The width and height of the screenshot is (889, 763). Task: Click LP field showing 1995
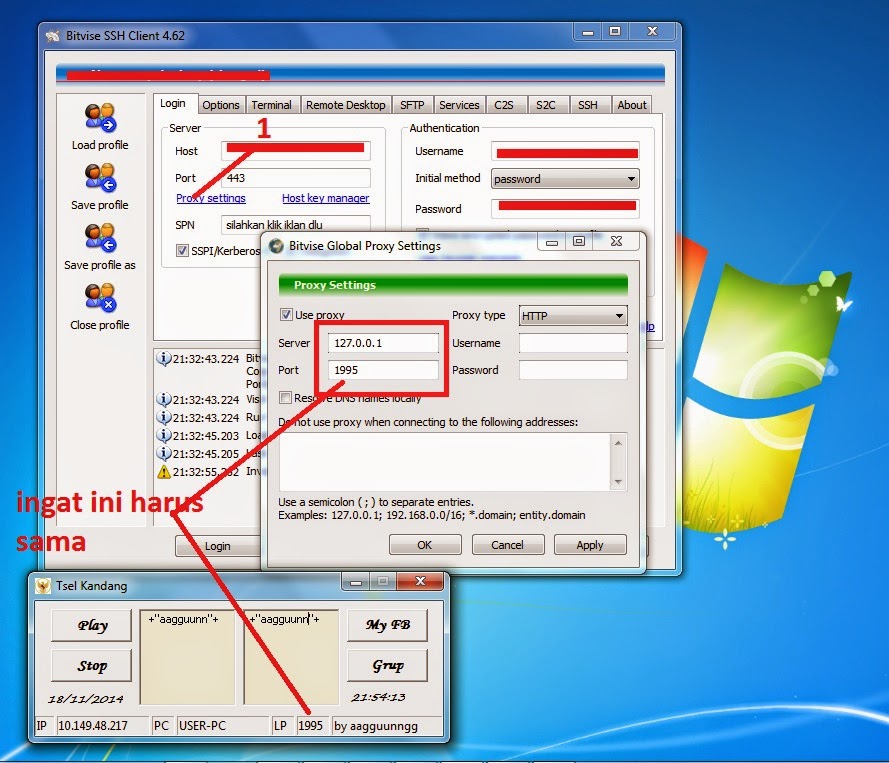312,726
